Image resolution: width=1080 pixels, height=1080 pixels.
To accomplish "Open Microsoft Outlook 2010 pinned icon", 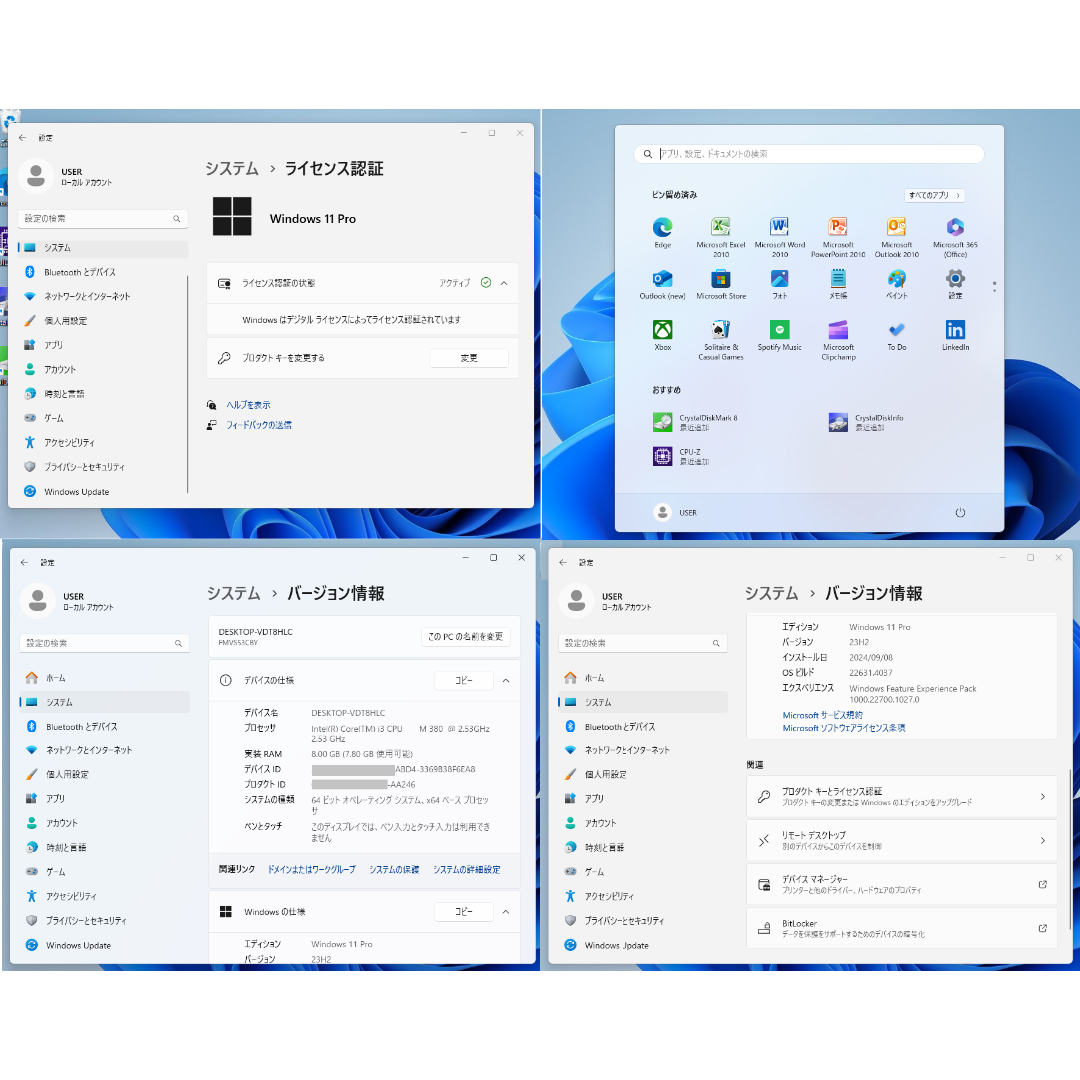I will point(896,236).
